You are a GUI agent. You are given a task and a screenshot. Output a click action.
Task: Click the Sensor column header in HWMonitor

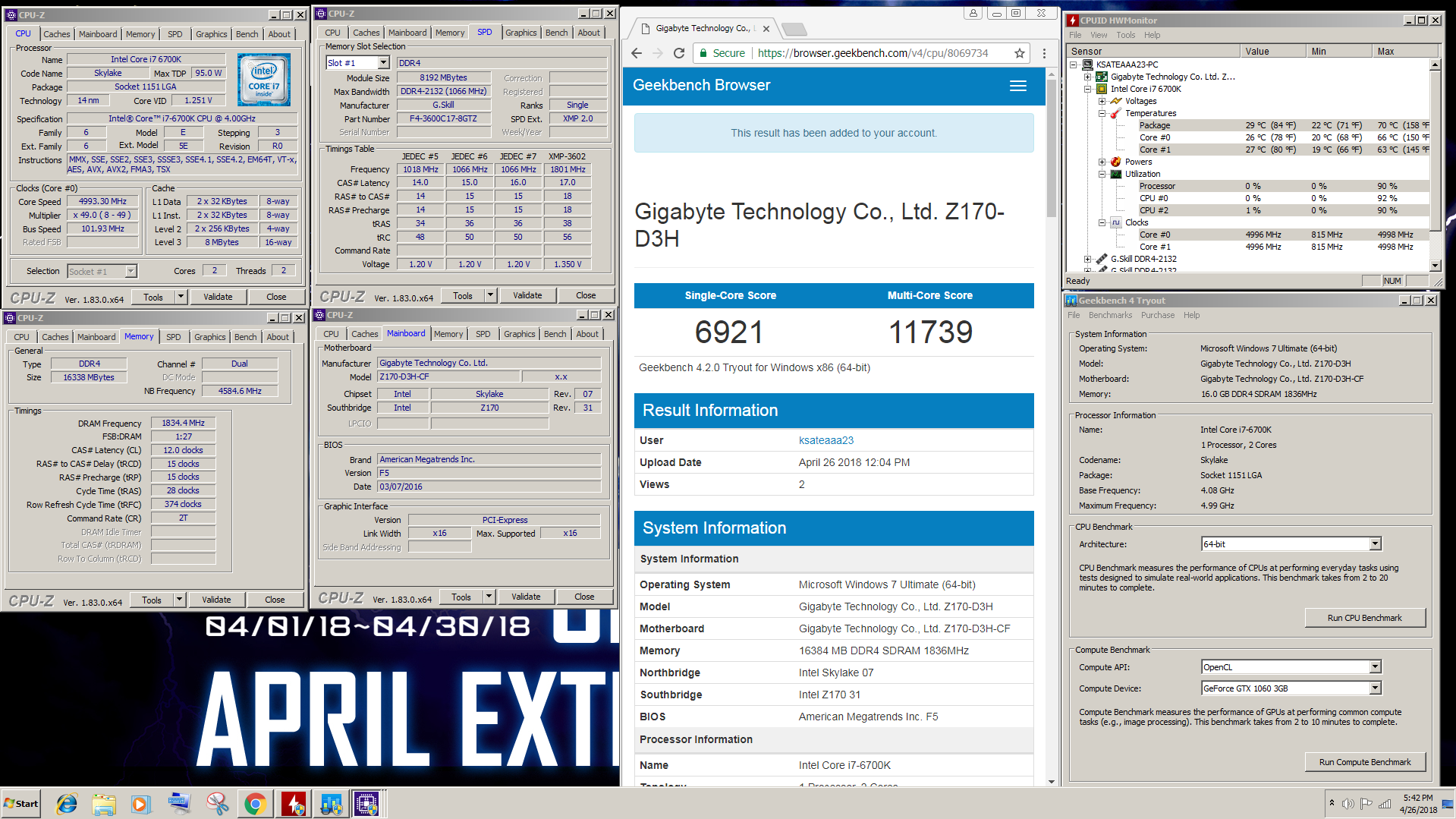pos(1153,52)
